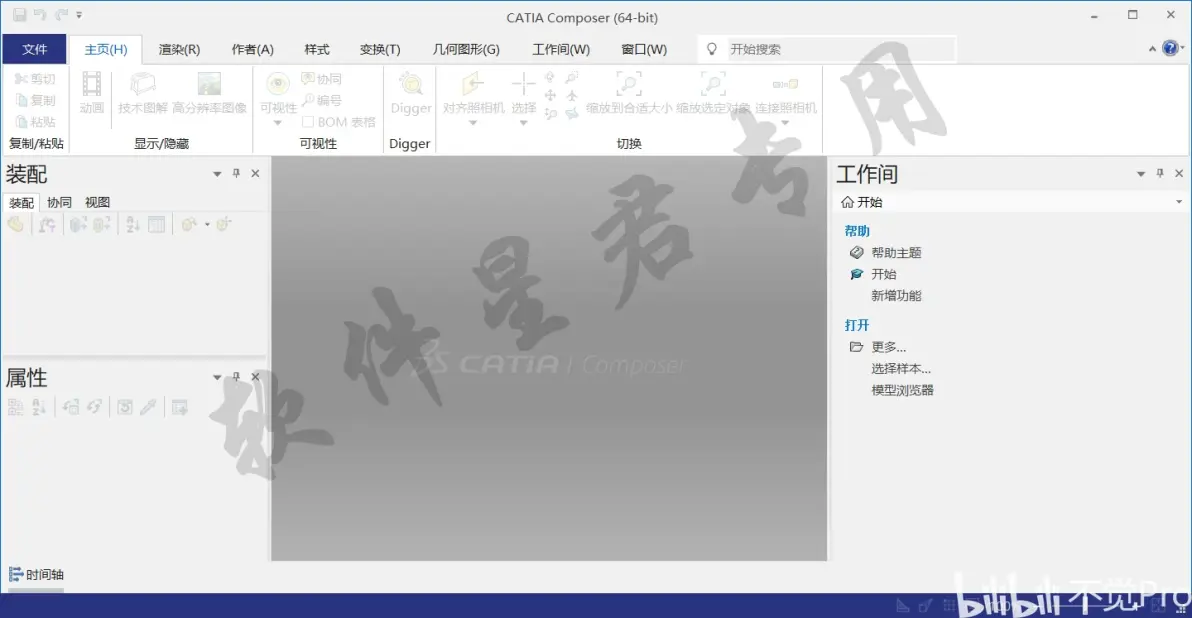
Task: Click the Save icon in quick access toolbar
Action: click(20, 14)
